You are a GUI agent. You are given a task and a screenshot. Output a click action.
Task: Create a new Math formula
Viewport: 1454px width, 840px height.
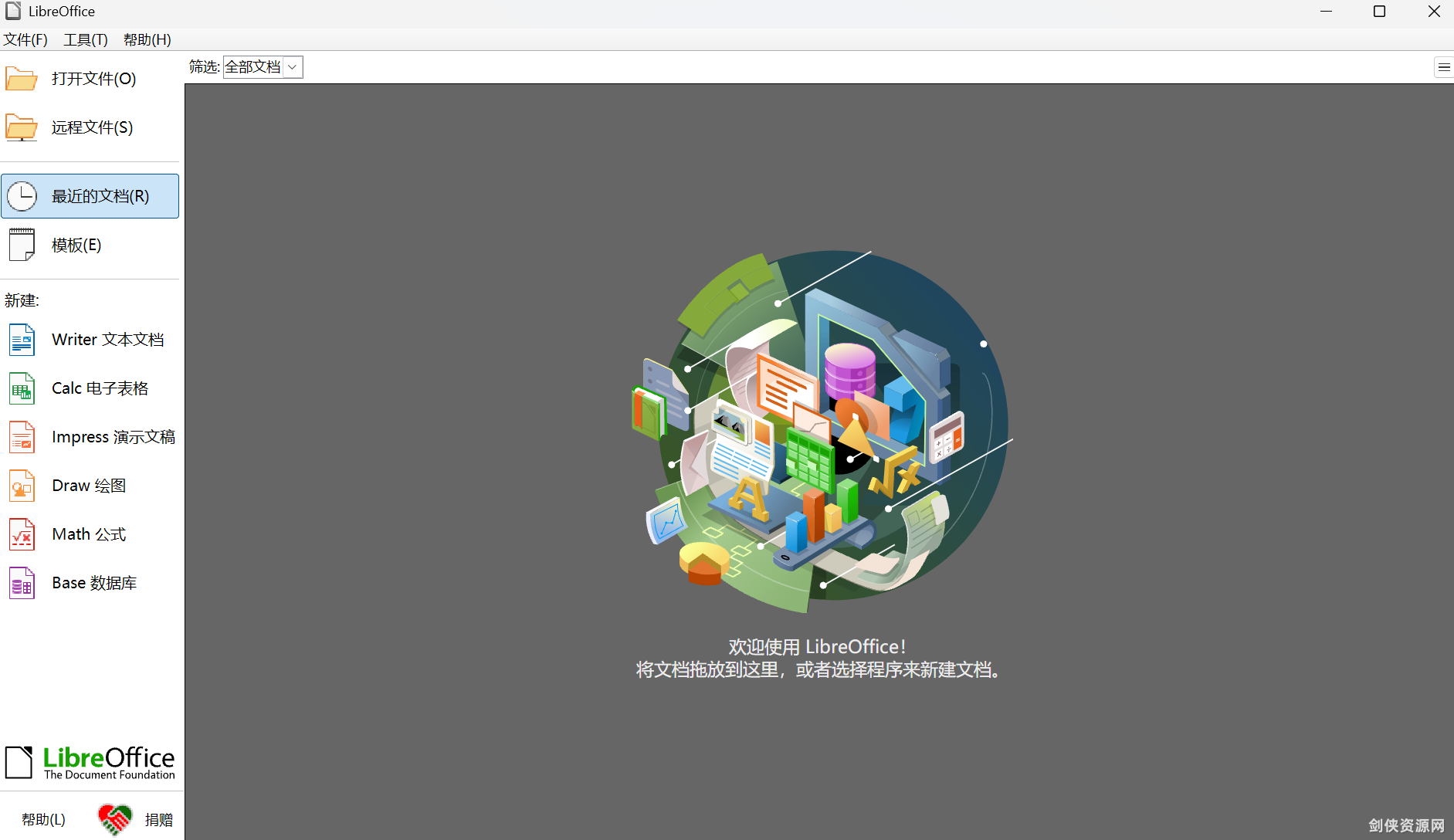87,533
